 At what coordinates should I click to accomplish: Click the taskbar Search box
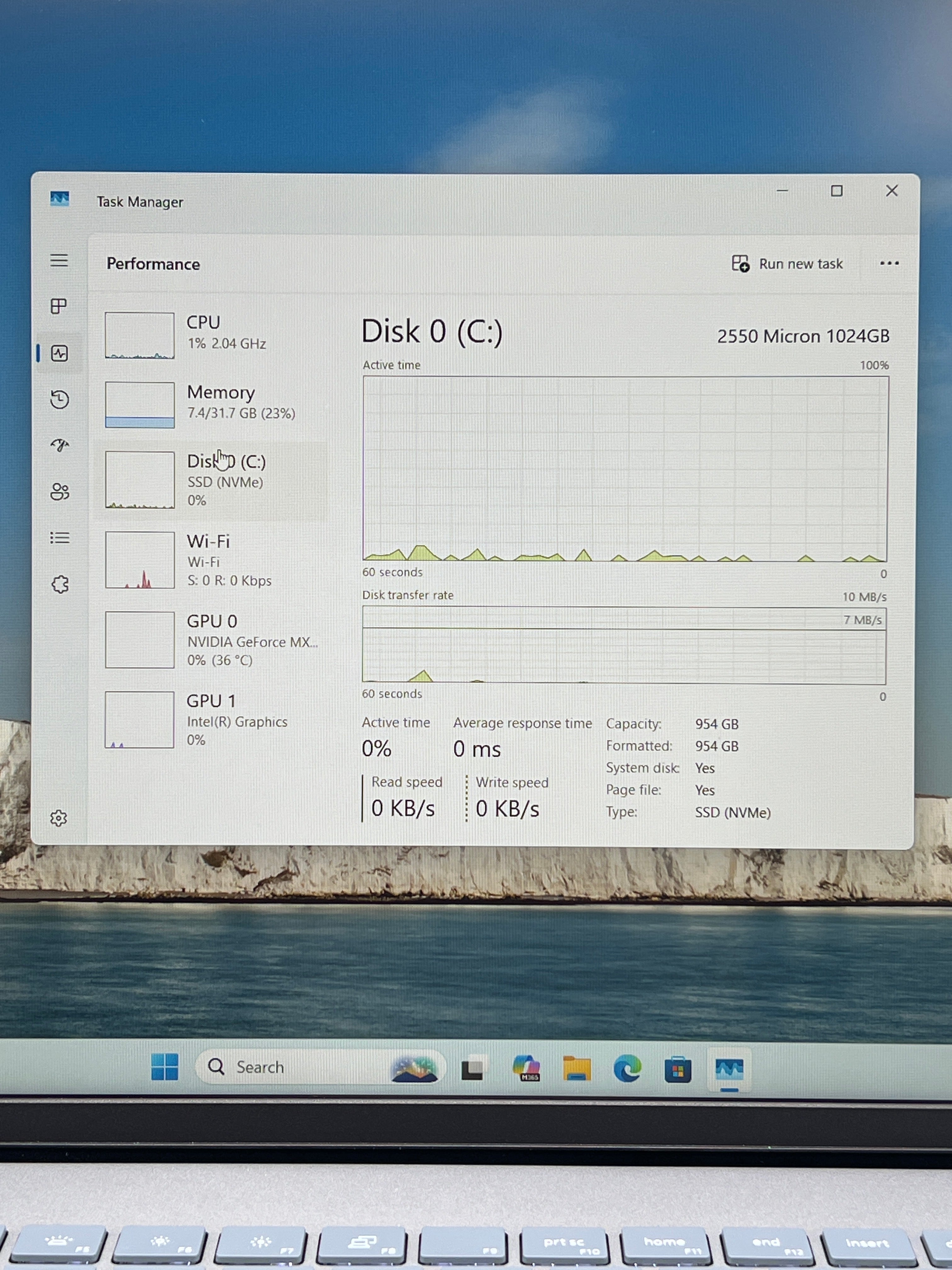320,1067
